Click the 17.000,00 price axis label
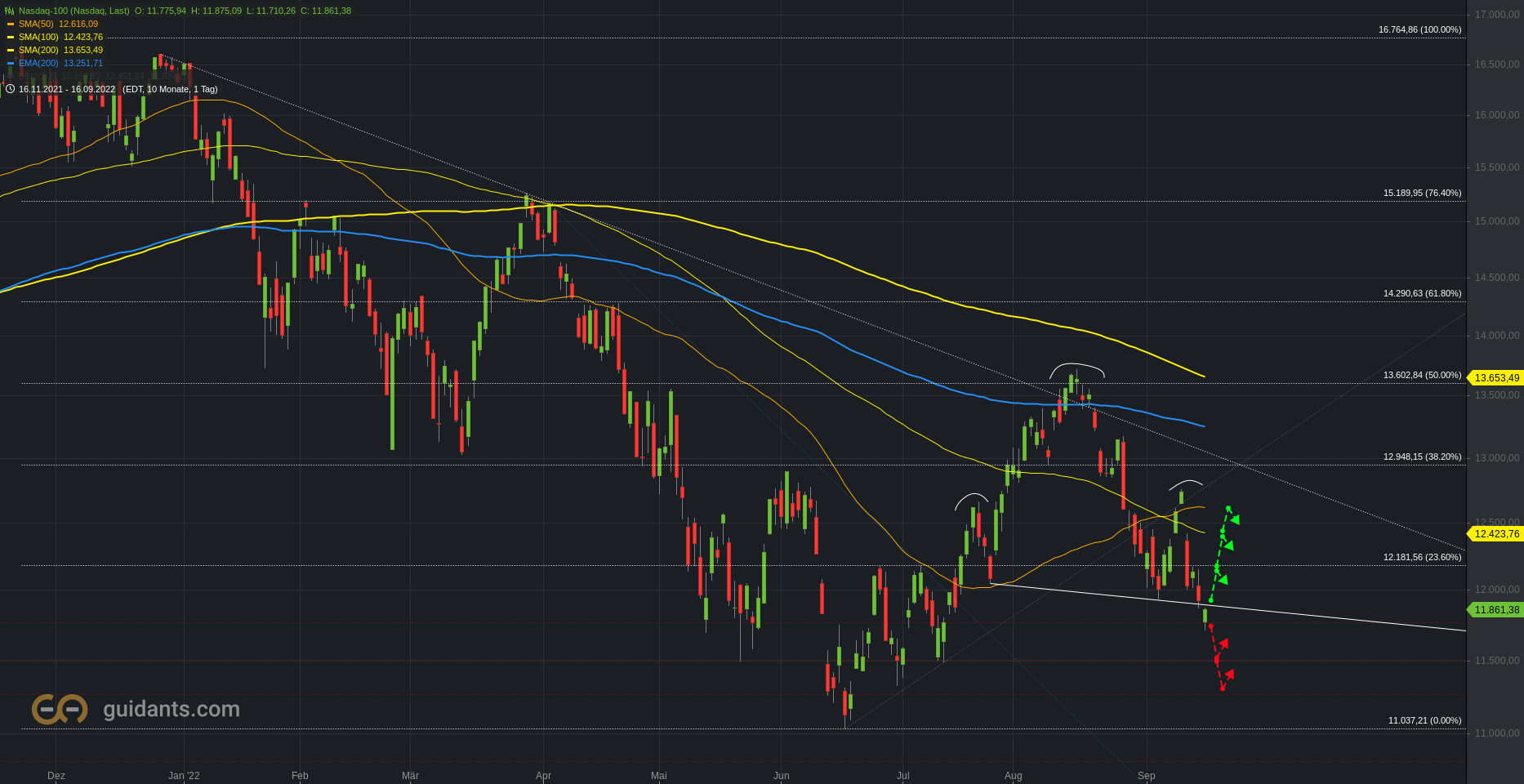This screenshot has width=1524, height=784. click(x=1497, y=15)
